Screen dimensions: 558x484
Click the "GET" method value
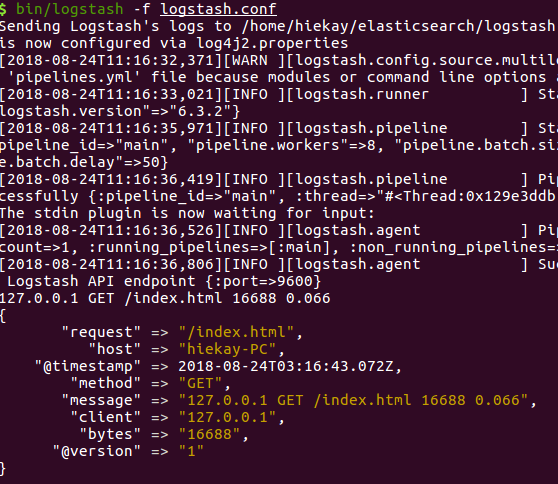click(x=200, y=383)
